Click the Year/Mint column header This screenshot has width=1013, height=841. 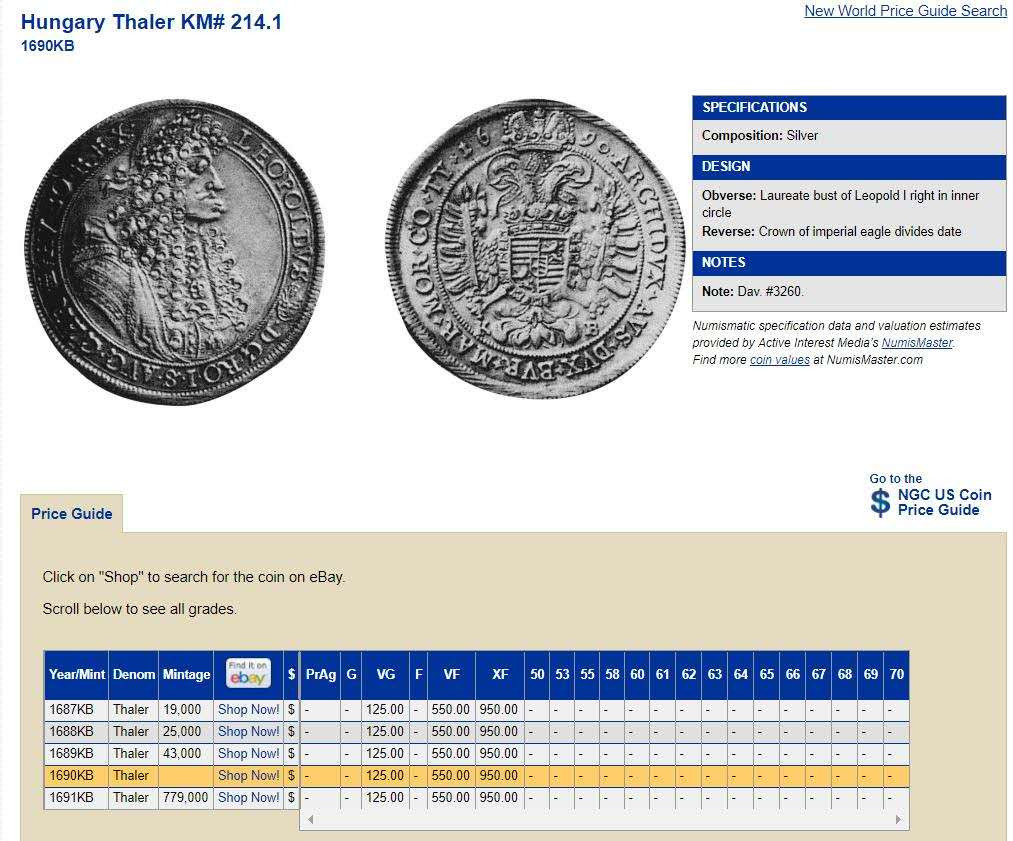point(76,674)
